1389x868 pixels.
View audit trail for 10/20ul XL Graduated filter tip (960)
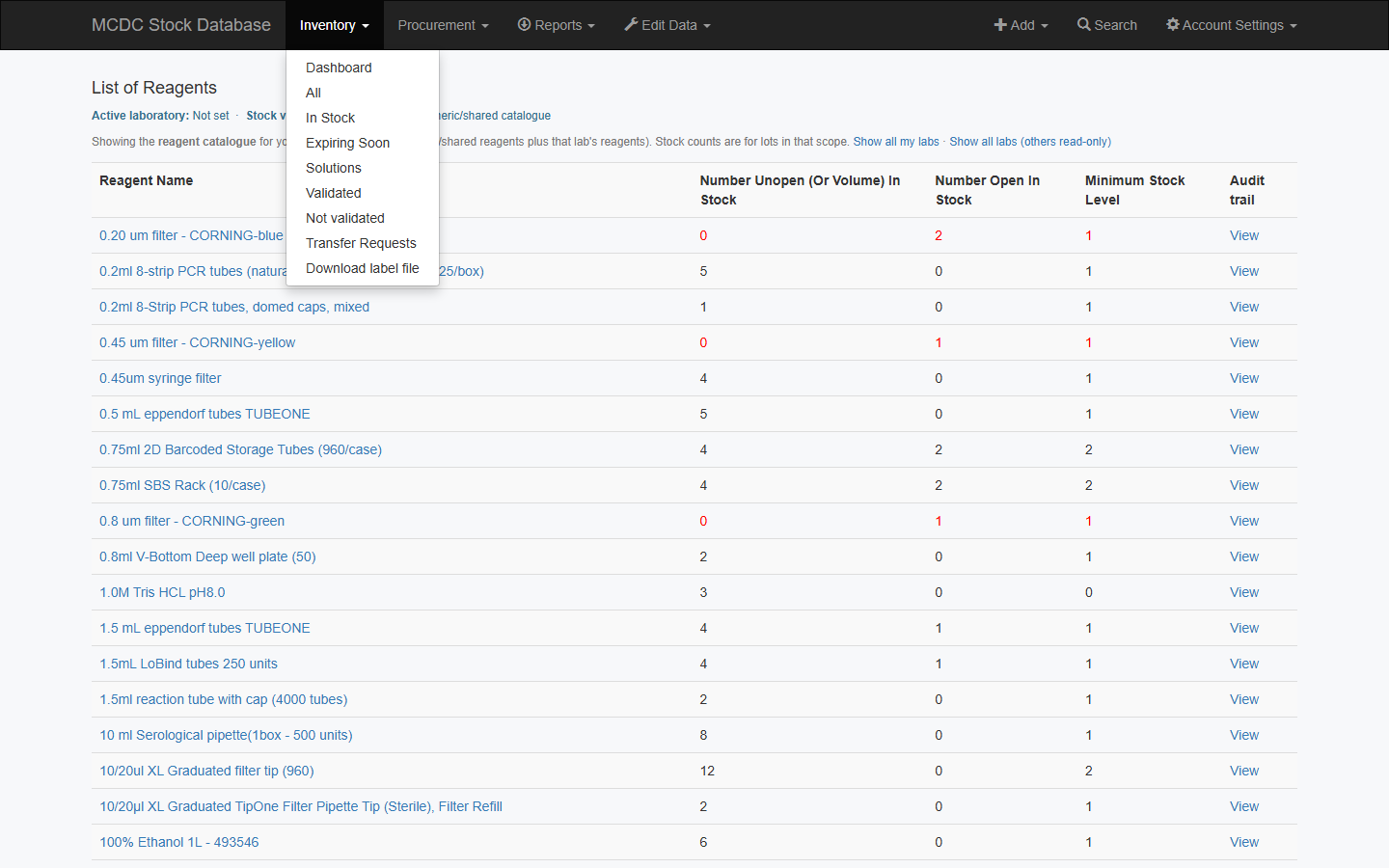1244,771
